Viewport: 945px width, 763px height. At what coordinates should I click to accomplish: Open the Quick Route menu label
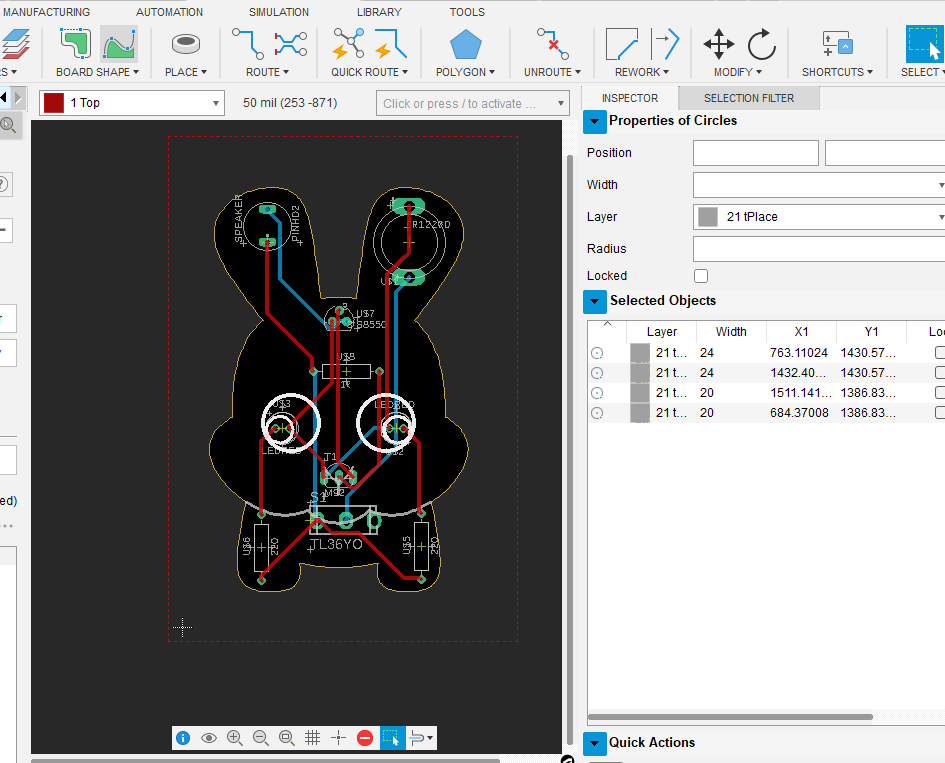point(369,72)
